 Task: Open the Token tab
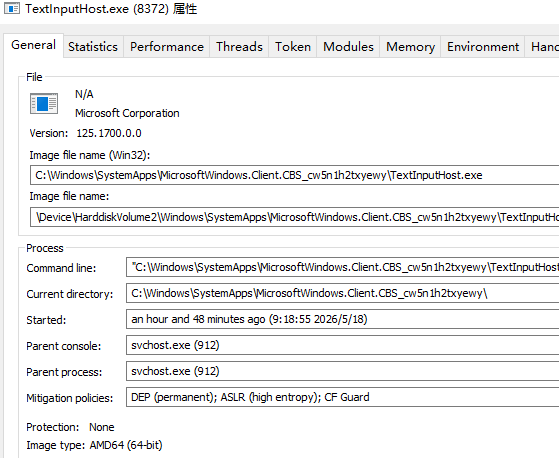coord(293,47)
